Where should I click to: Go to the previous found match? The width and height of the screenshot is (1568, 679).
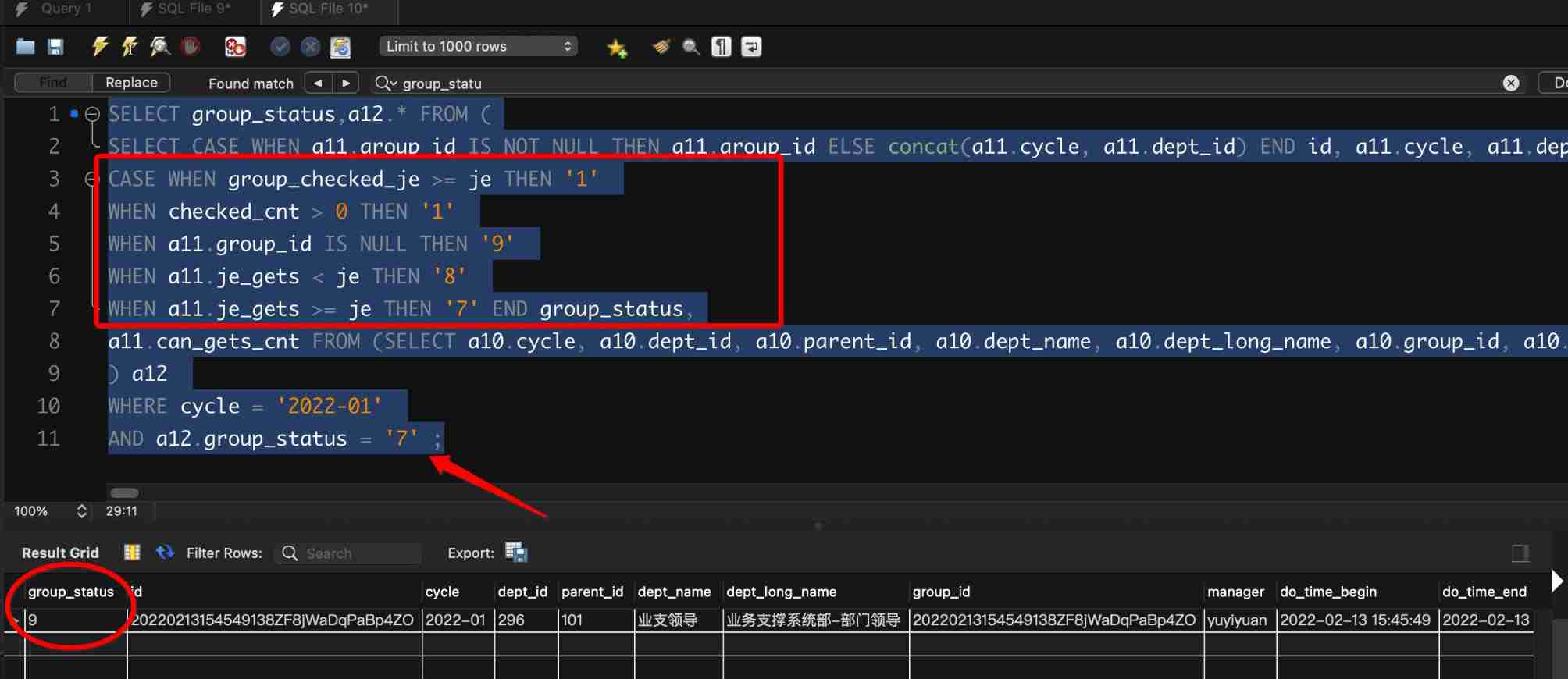(x=317, y=82)
